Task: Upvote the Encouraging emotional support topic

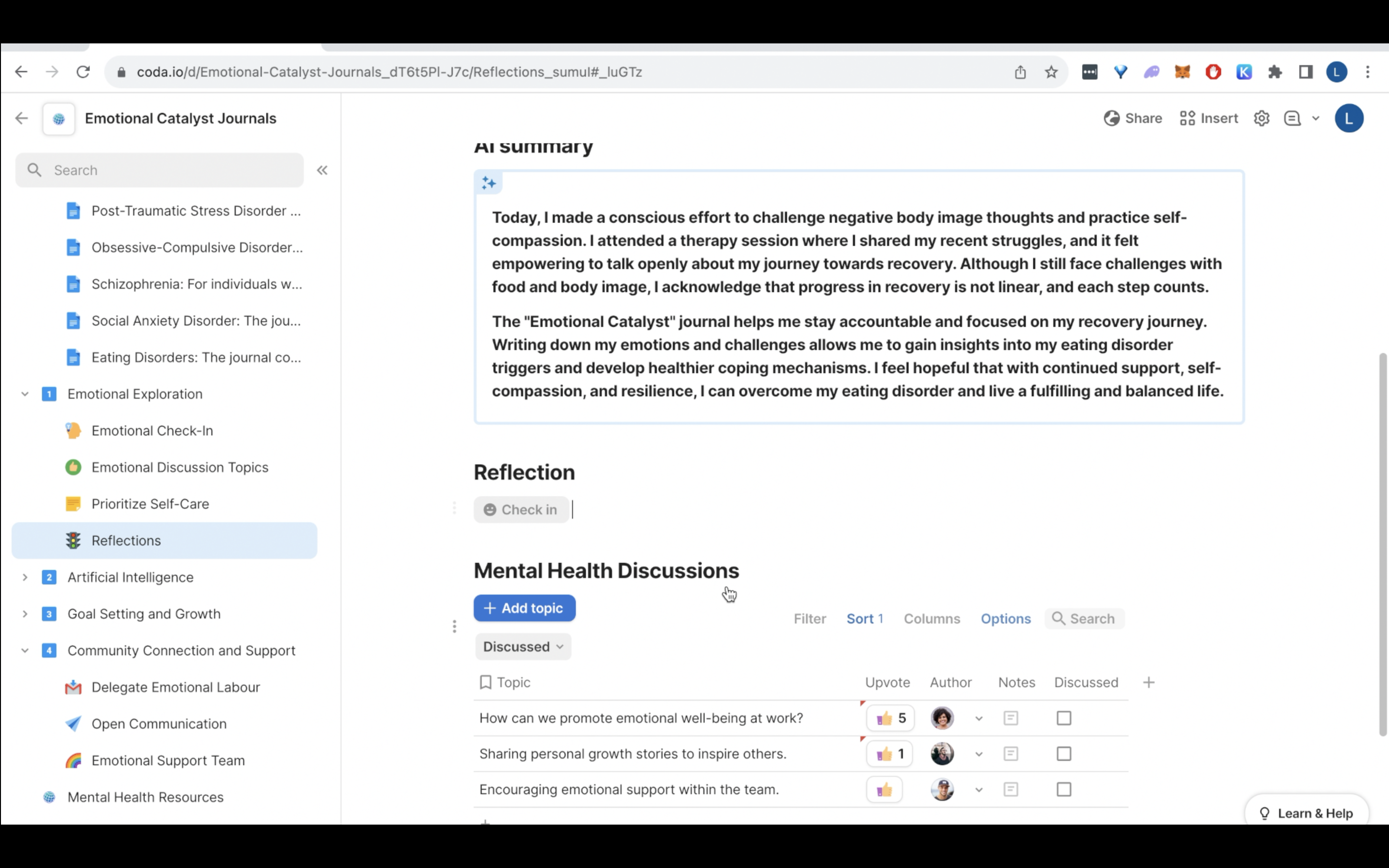Action: pos(884,790)
